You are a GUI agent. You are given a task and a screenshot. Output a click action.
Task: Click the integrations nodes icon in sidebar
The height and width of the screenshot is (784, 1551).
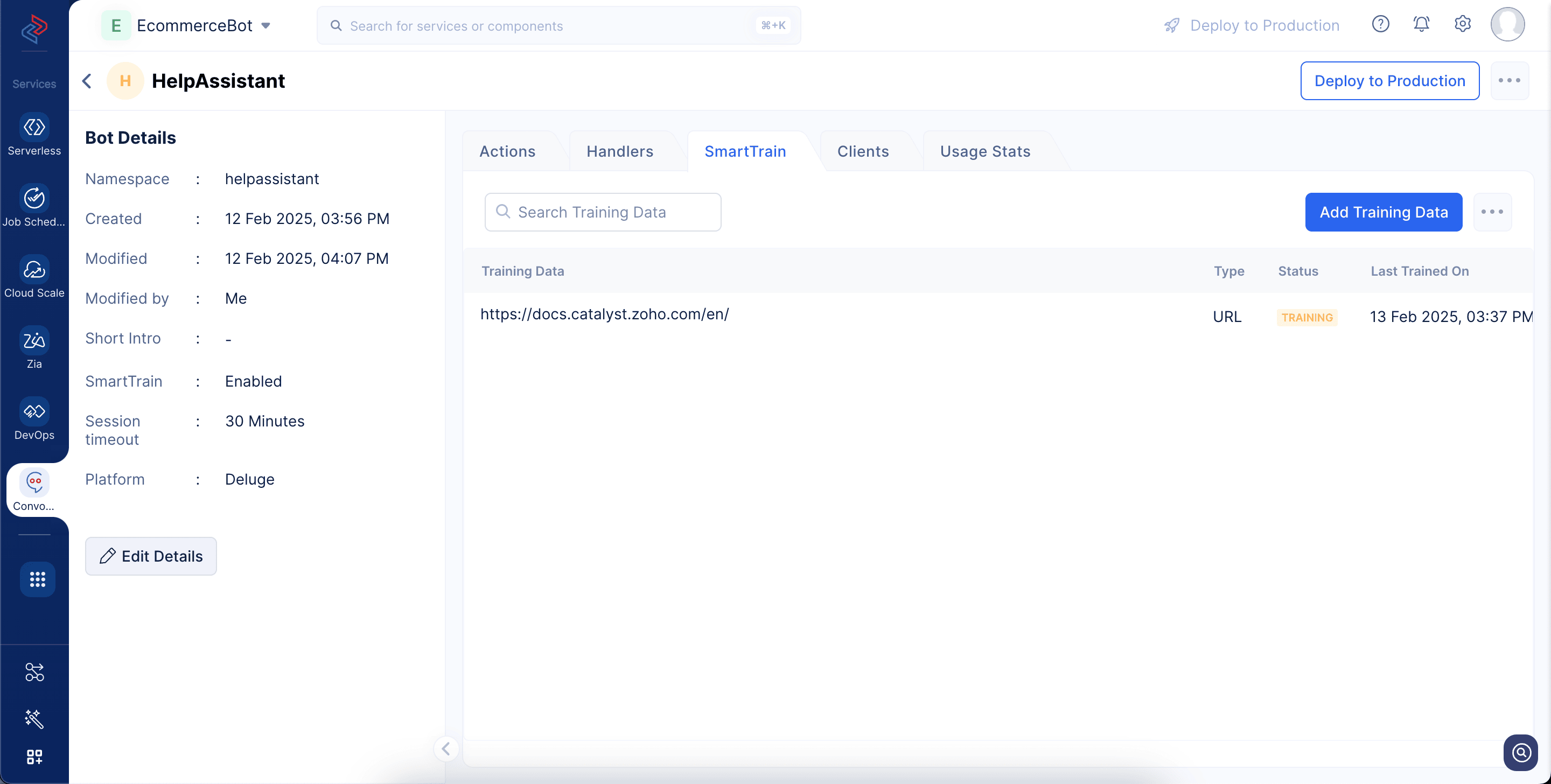pos(34,672)
